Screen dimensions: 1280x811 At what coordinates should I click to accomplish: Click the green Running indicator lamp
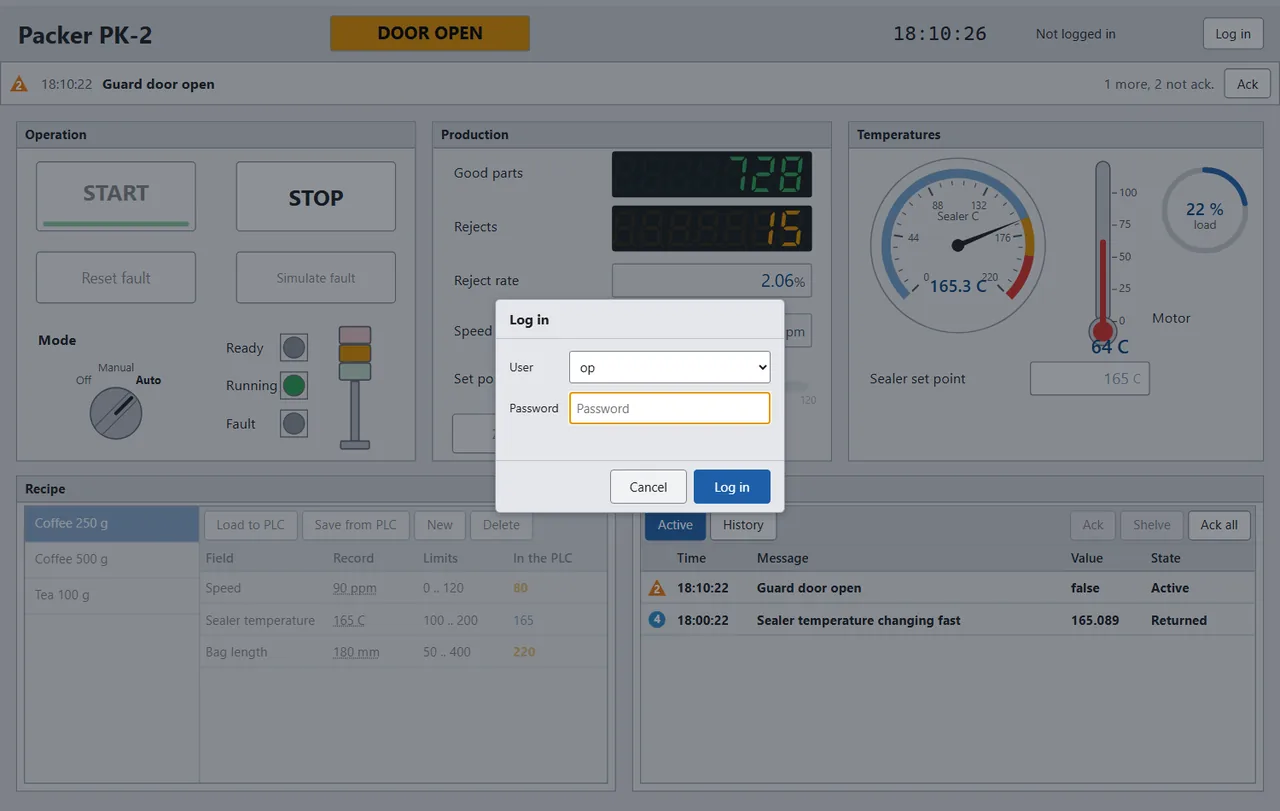(x=294, y=385)
